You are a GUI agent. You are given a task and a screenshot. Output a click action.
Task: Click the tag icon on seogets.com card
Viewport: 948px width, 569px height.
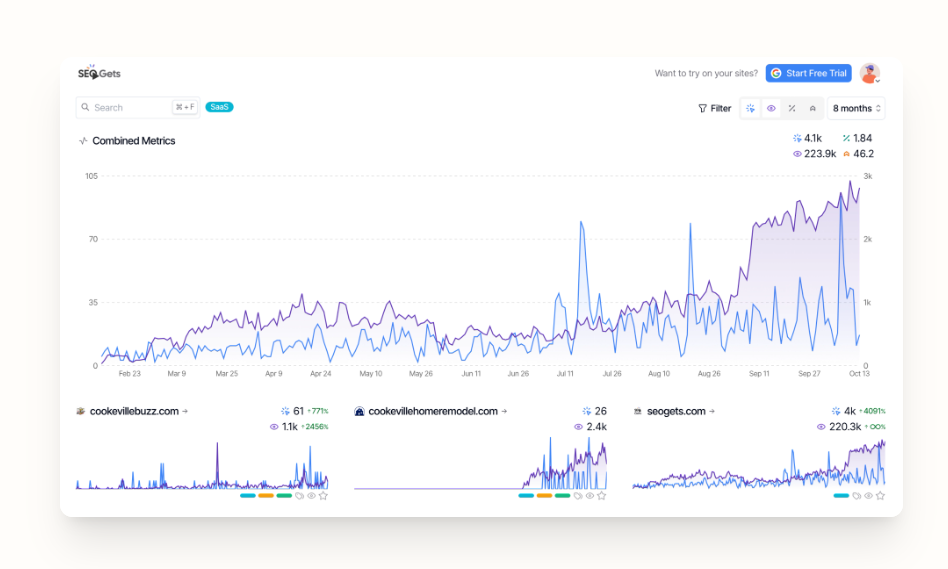pyautogui.click(x=857, y=496)
